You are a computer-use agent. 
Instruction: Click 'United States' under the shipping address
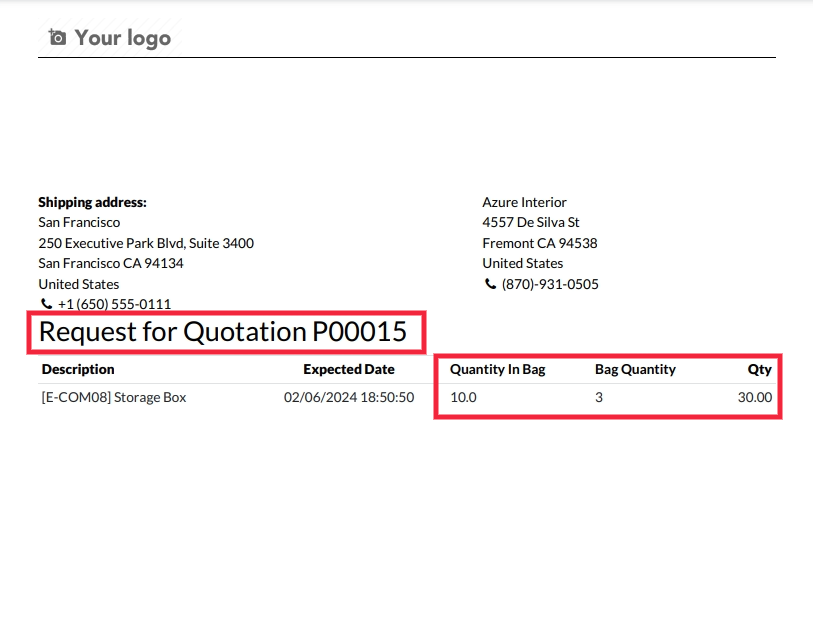(x=79, y=284)
